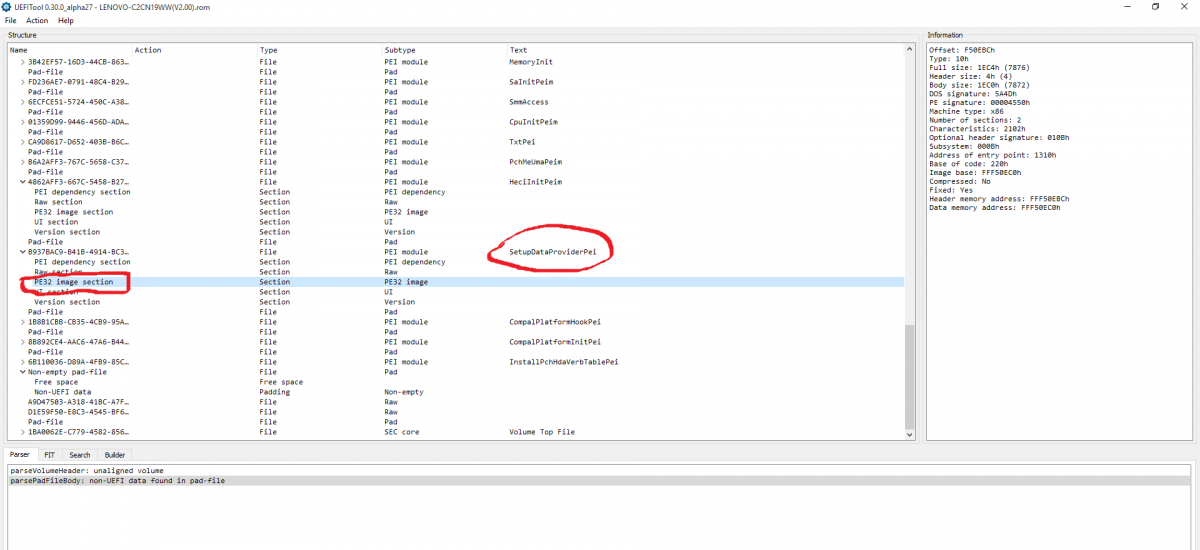
Task: Open the Action menu
Action: pos(37,20)
